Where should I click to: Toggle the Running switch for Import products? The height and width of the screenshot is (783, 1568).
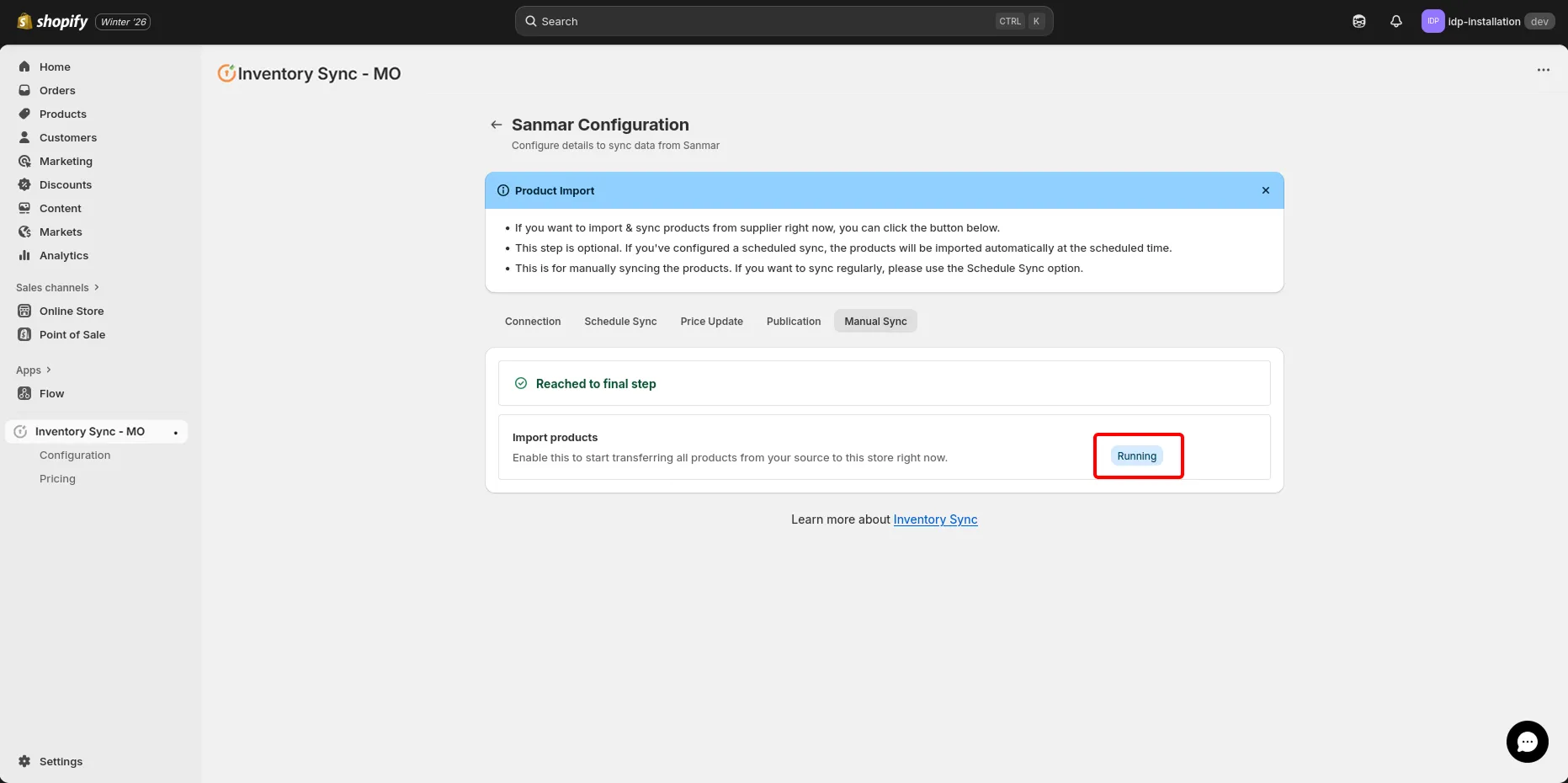1136,455
